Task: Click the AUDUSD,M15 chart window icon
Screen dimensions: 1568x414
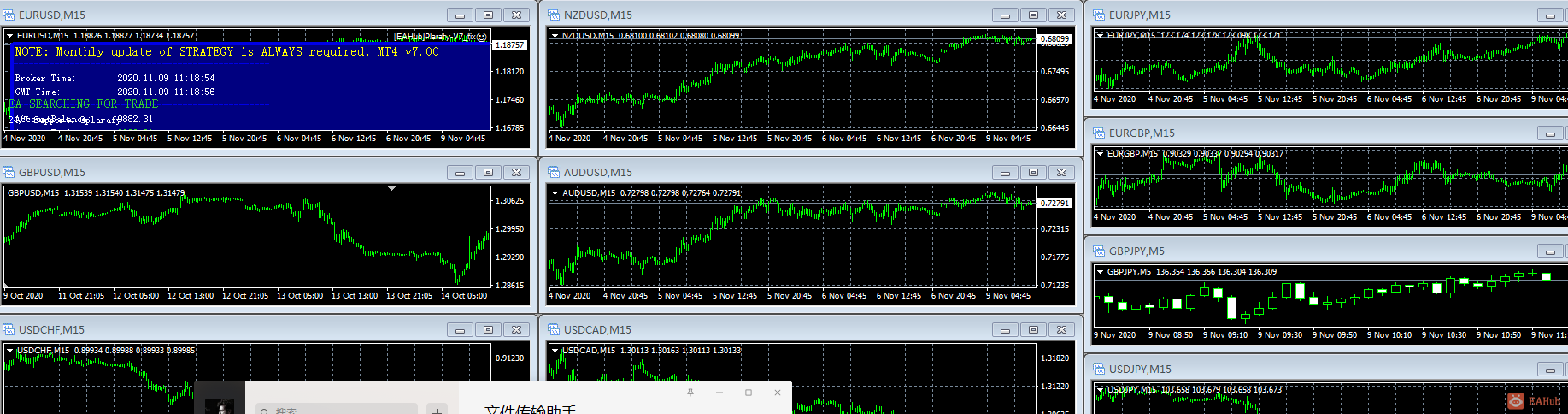Action: click(x=554, y=172)
